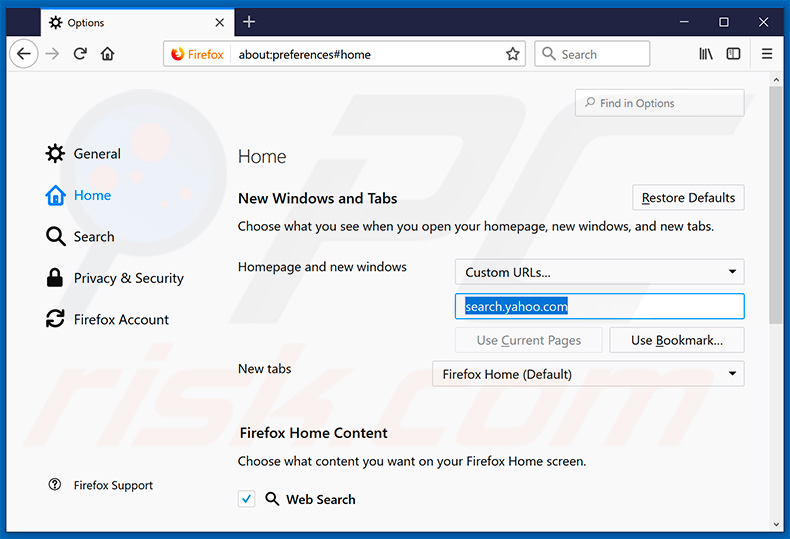This screenshot has height=539, width=790.
Task: Select the Home settings category
Action: click(x=78, y=195)
